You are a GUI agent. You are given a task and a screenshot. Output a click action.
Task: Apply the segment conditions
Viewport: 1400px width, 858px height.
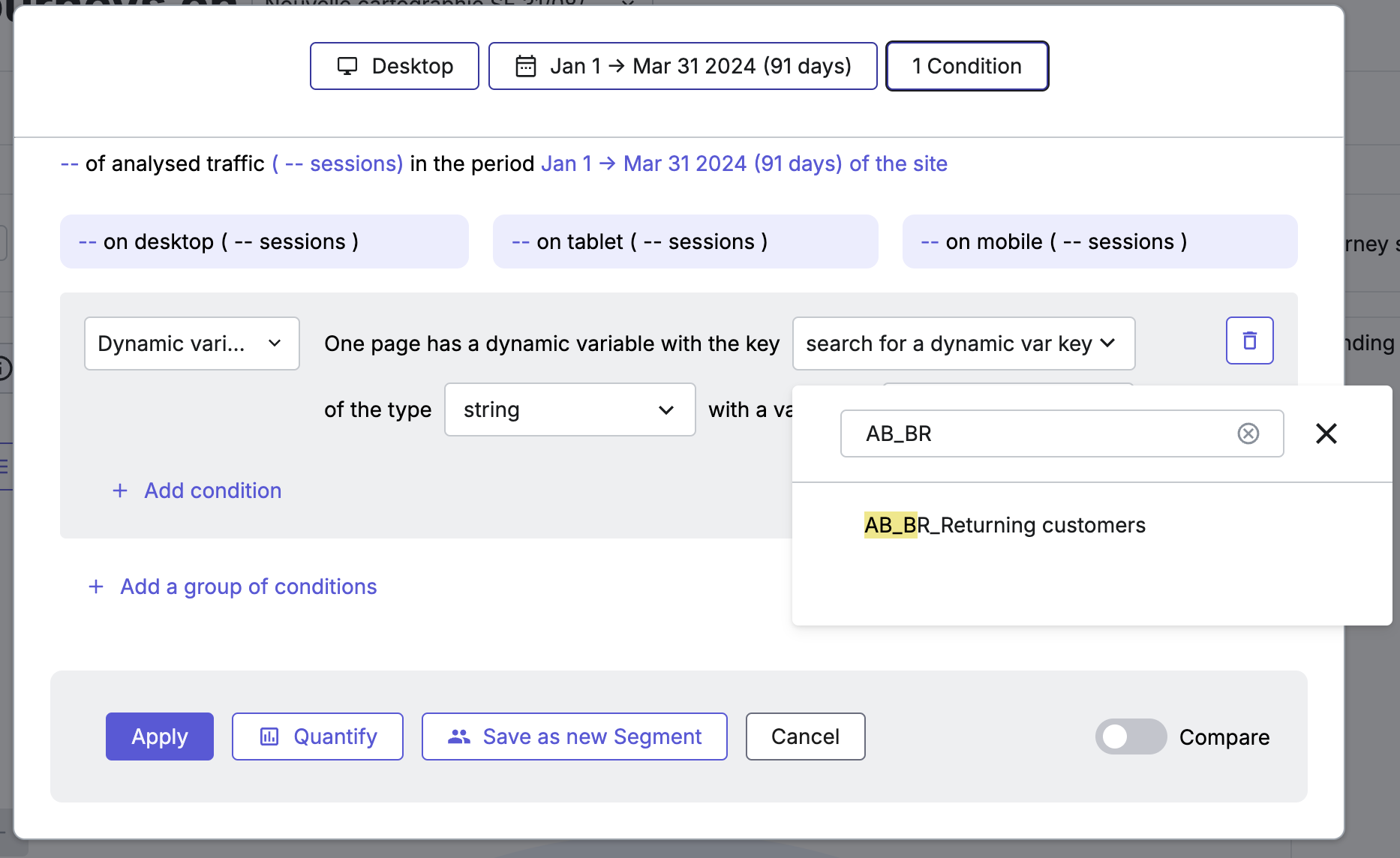(160, 736)
